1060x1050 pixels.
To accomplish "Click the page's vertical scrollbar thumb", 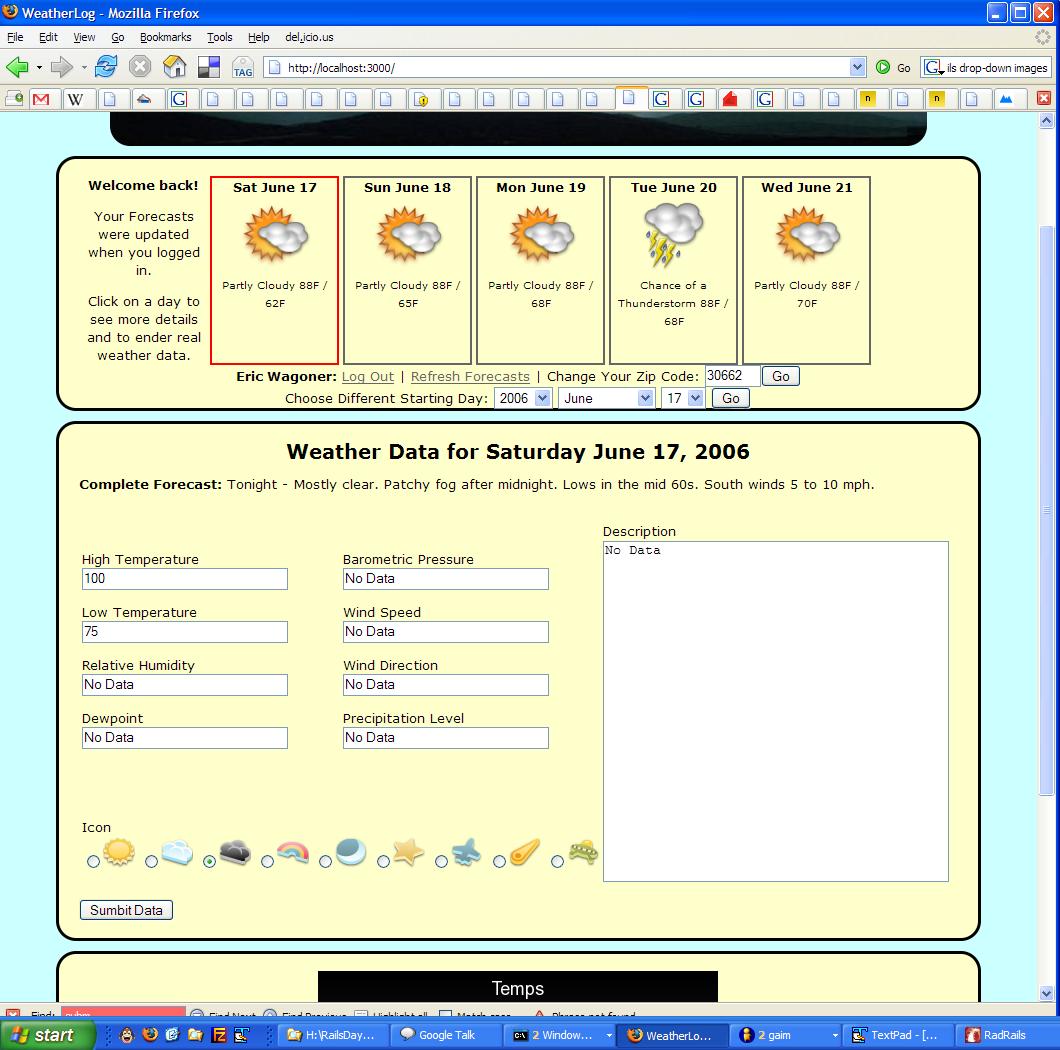I will [1047, 510].
